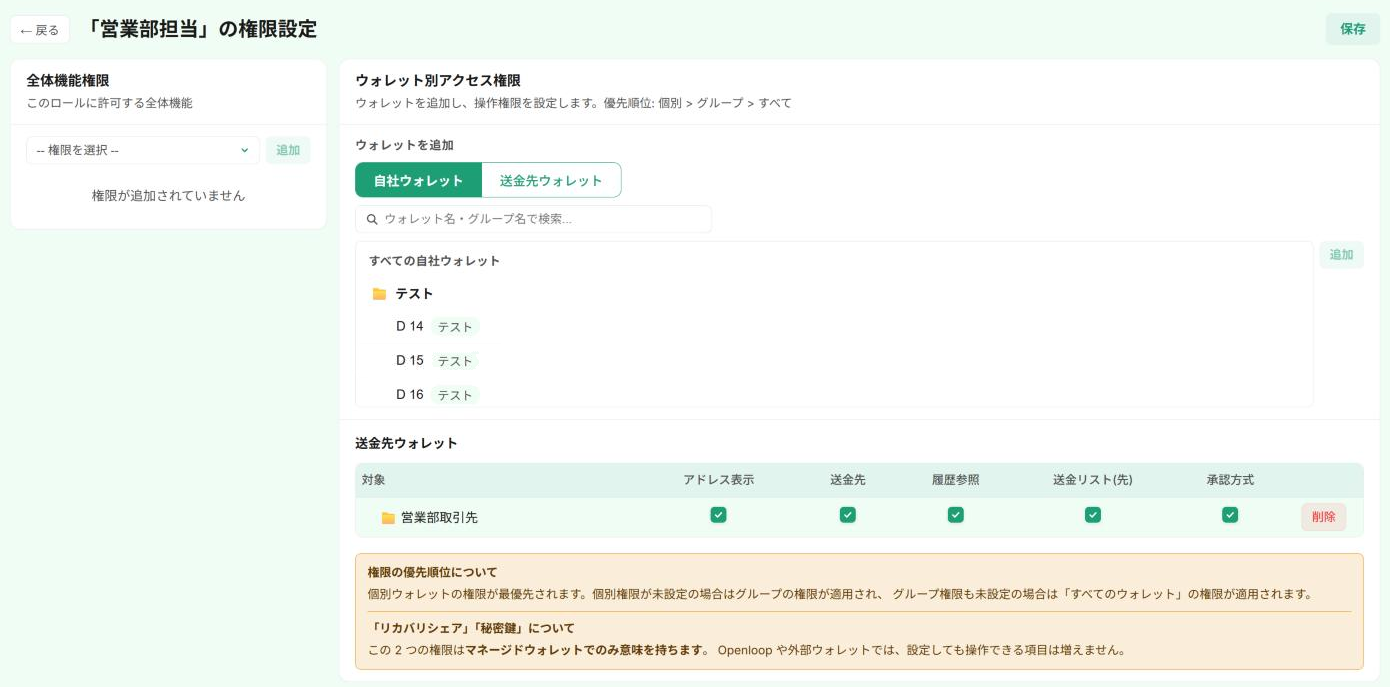The width and height of the screenshot is (1390, 687).
Task: Click the テスト folder icon
Action: coord(379,294)
